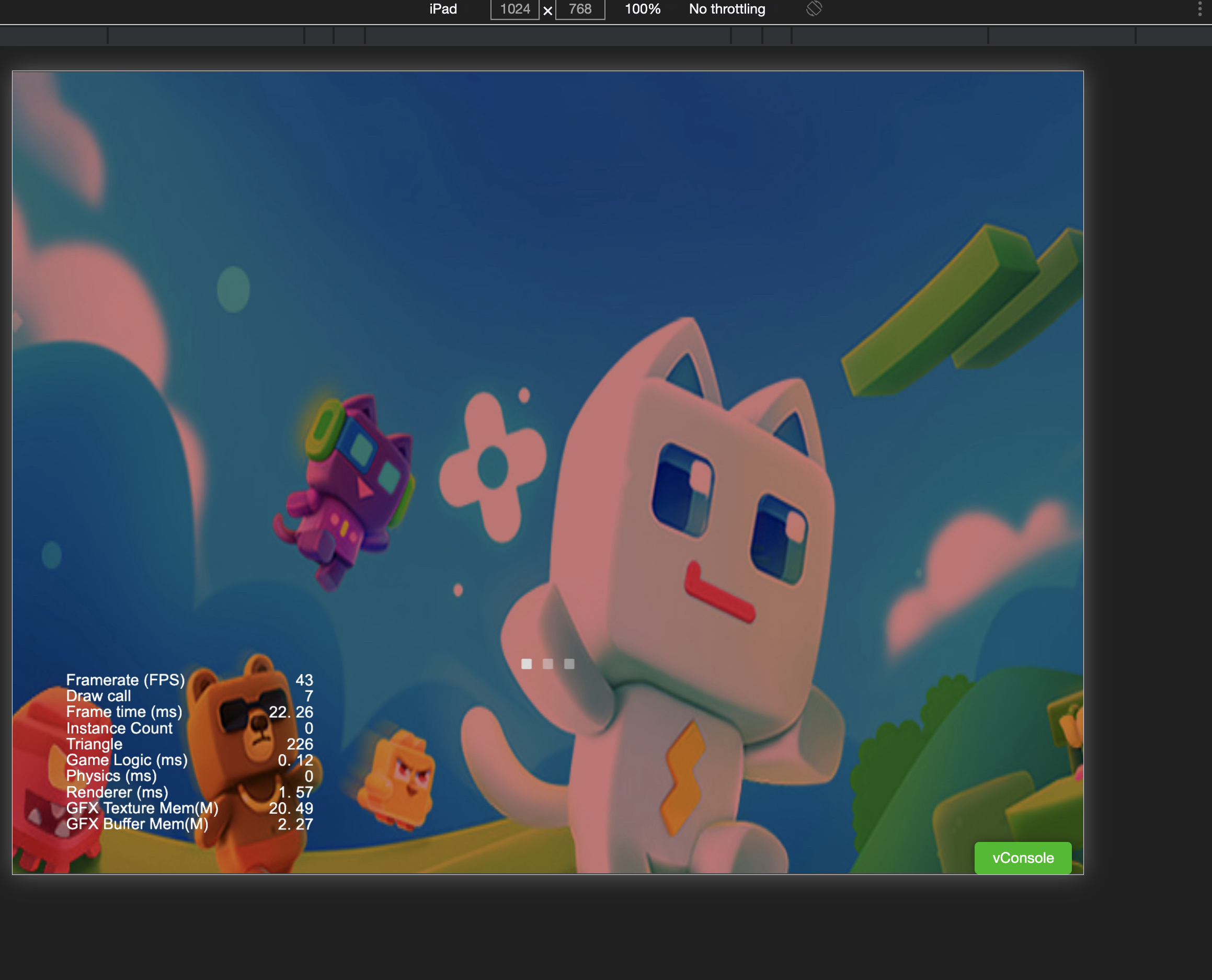The width and height of the screenshot is (1212, 980).
Task: Click the Framerate (FPS) stats label
Action: [125, 680]
